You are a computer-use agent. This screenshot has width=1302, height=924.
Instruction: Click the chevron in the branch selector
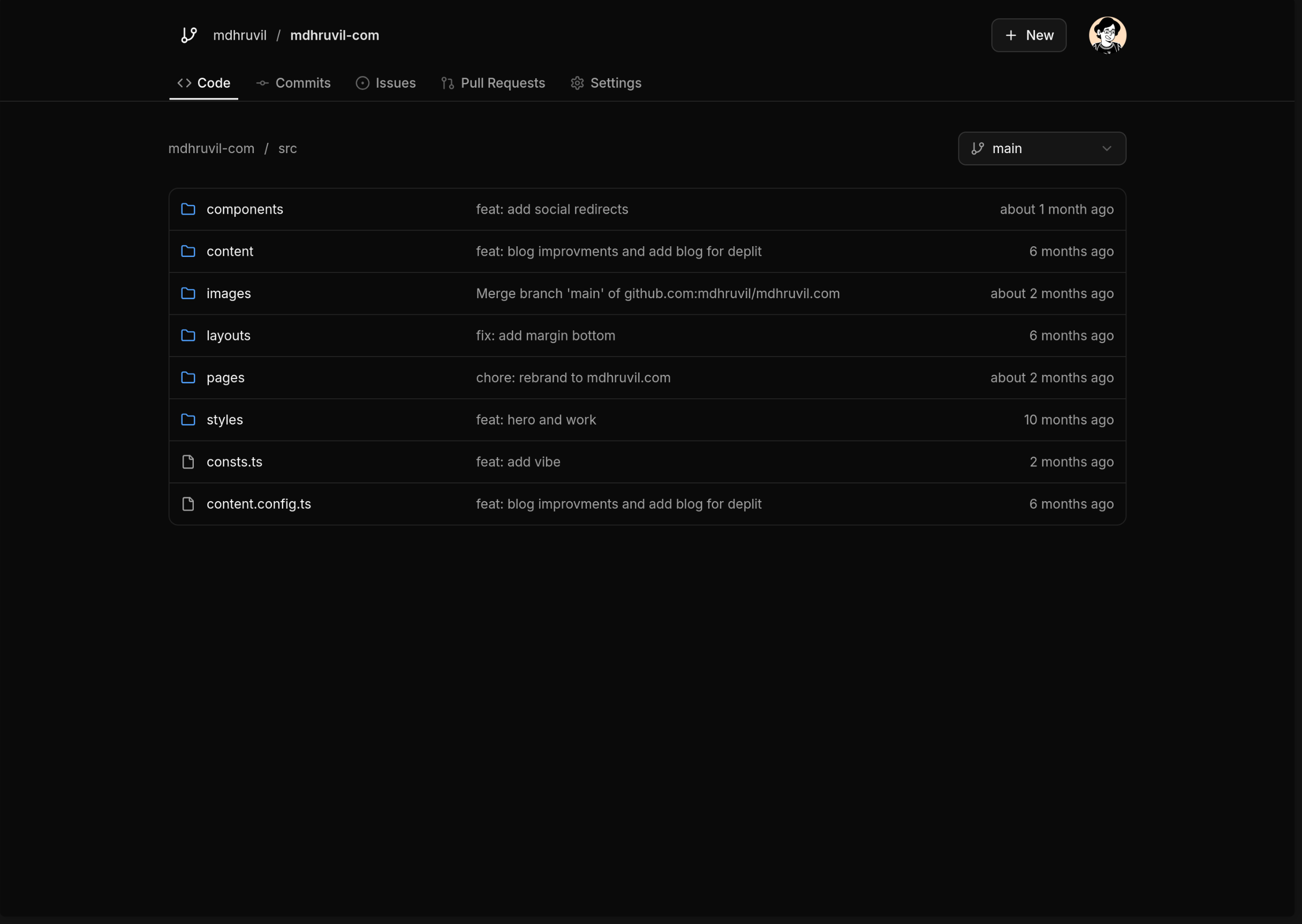[1106, 148]
